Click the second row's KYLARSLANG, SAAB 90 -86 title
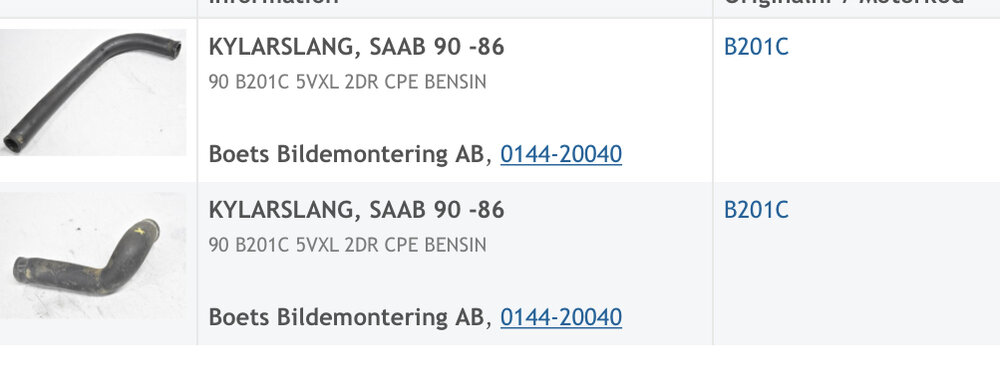The height and width of the screenshot is (365, 1000). tap(356, 210)
